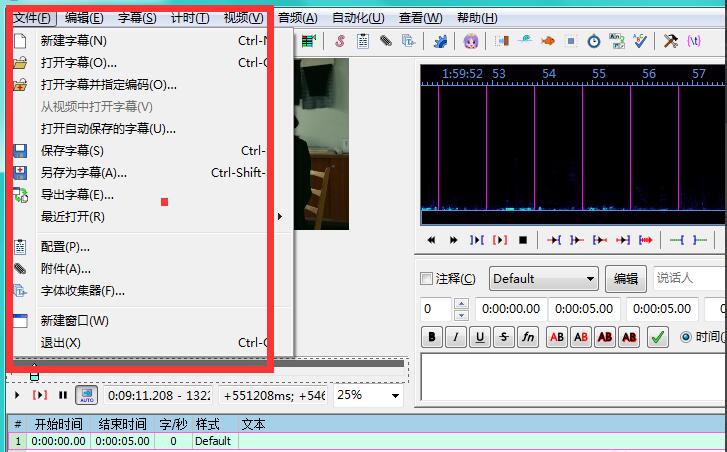Image resolution: width=727 pixels, height=452 pixels.
Task: Click the primary color AB swatch button
Action: (557, 337)
